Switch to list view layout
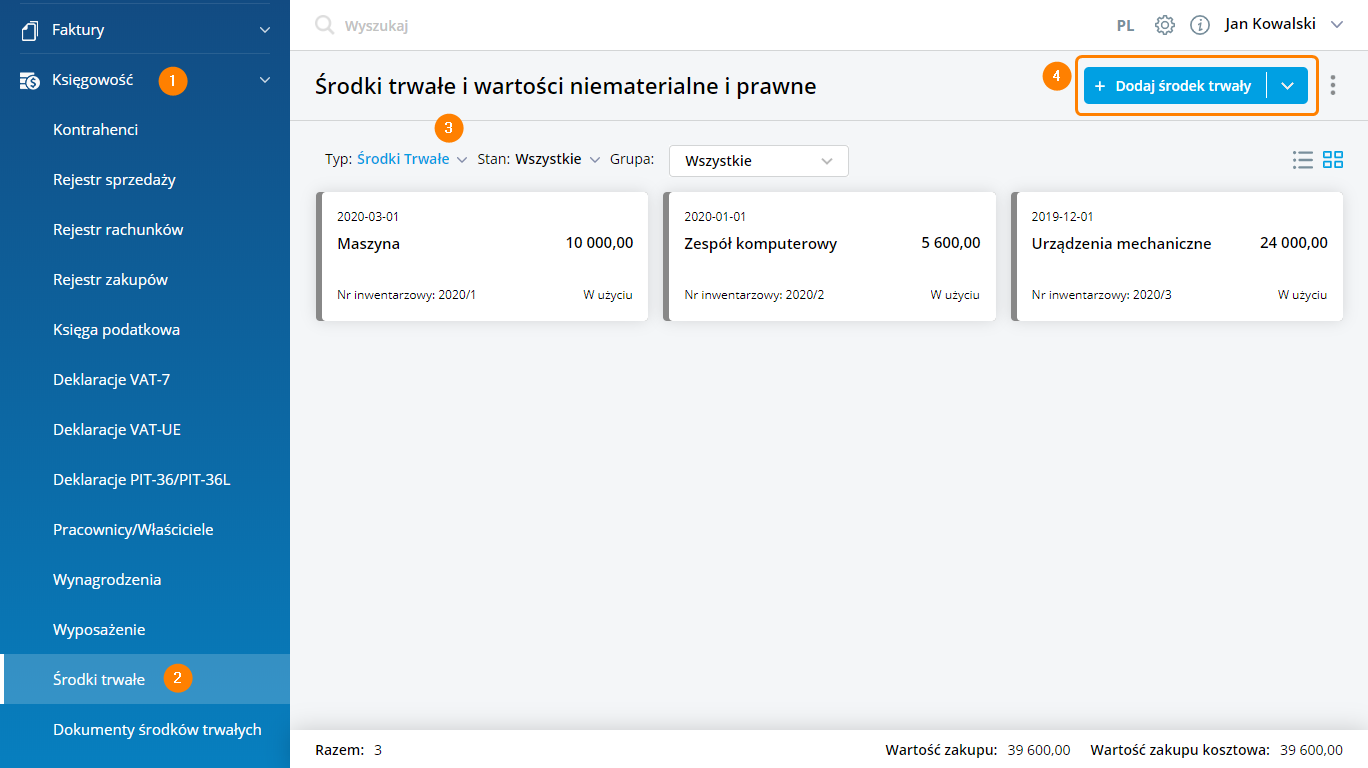 1302,160
